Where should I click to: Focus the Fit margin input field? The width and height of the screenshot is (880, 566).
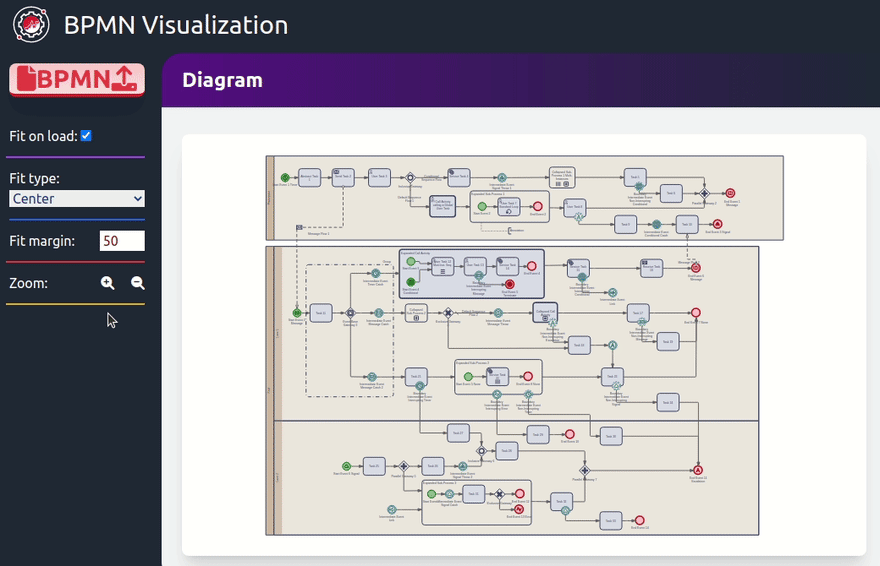(x=122, y=241)
